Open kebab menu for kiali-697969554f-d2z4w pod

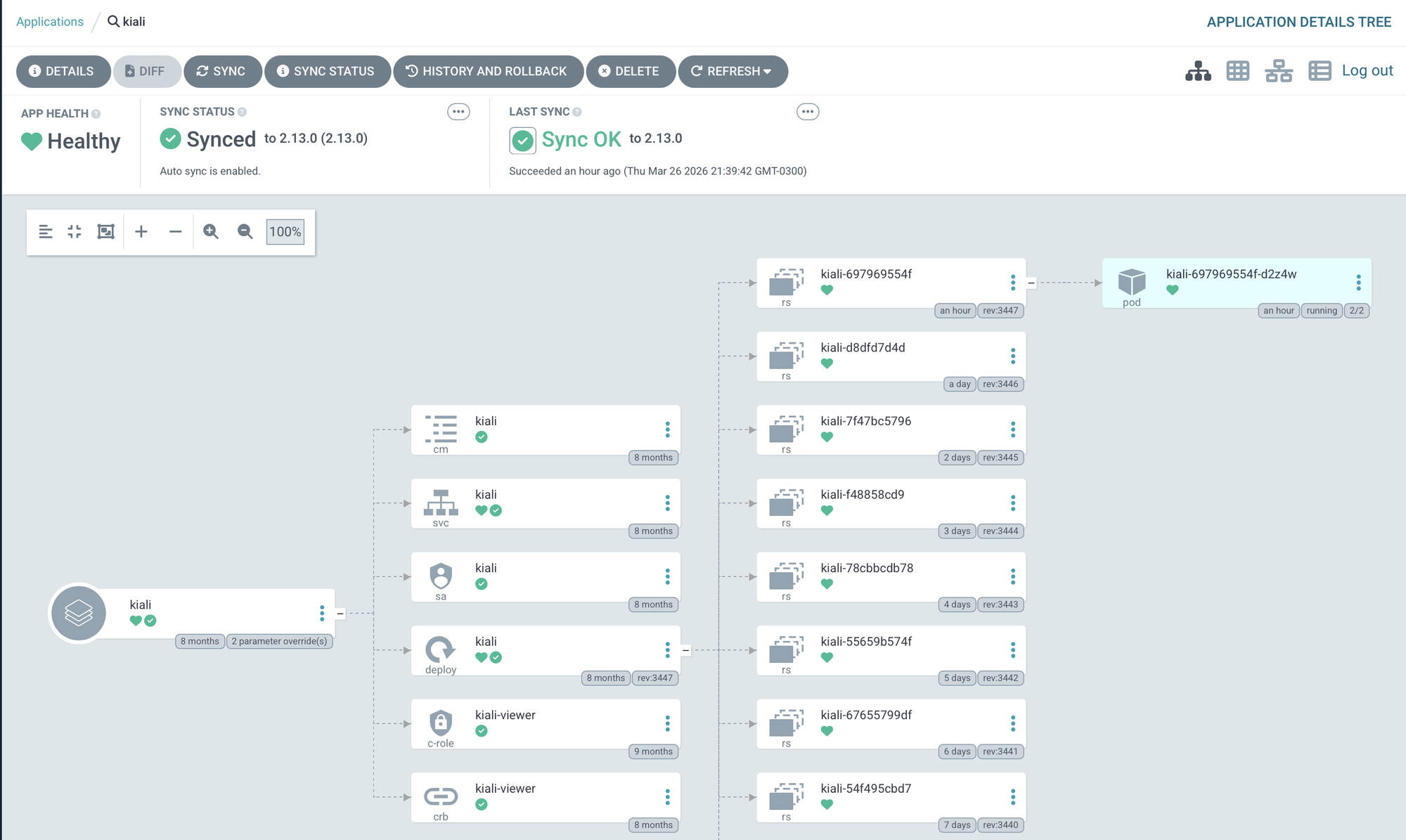pyautogui.click(x=1358, y=283)
